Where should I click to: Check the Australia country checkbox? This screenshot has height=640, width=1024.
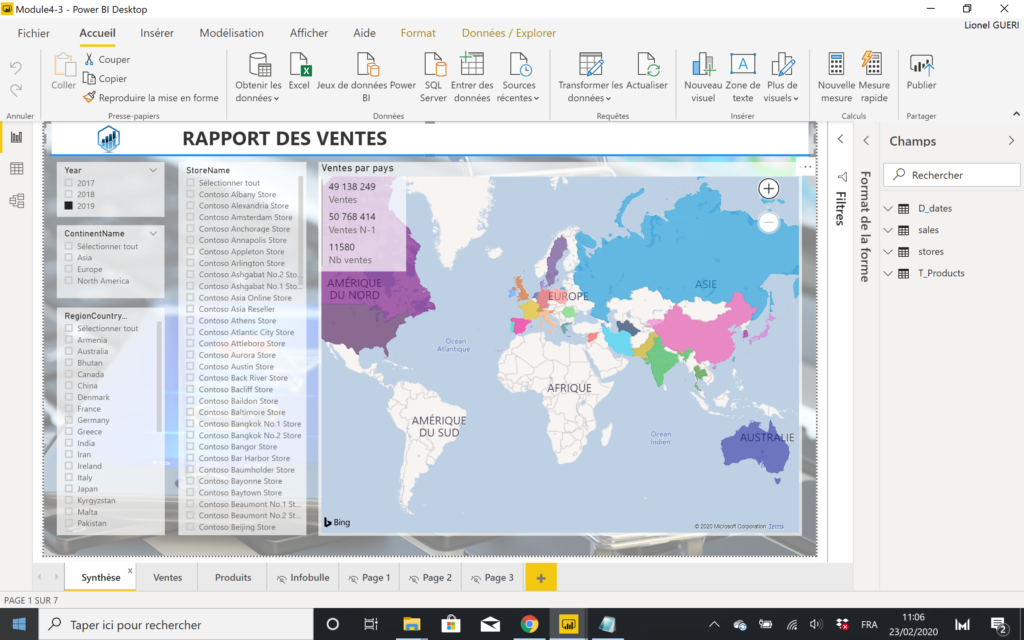(x=69, y=351)
